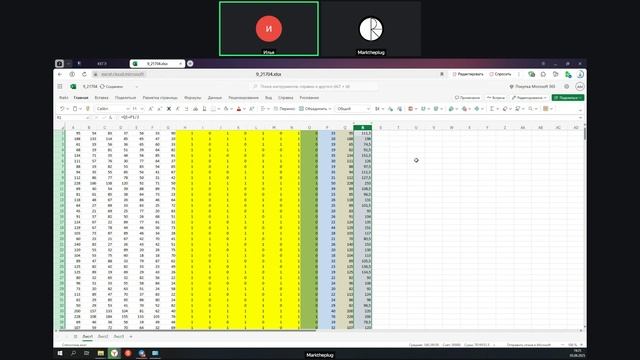Viewport: 640px width, 360px height.
Task: Click the green Поделиться share button
Action: tap(568, 98)
